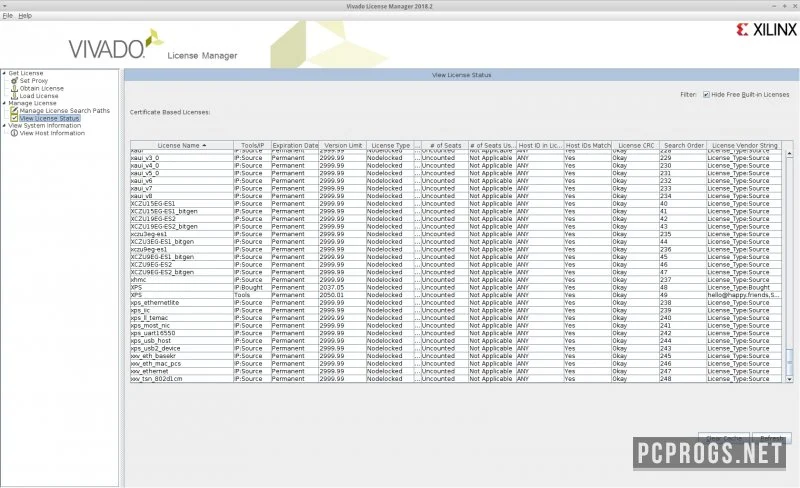Select the xxv_eth_baselir license row
Viewport: 800px width, 488px height.
click(x=456, y=356)
